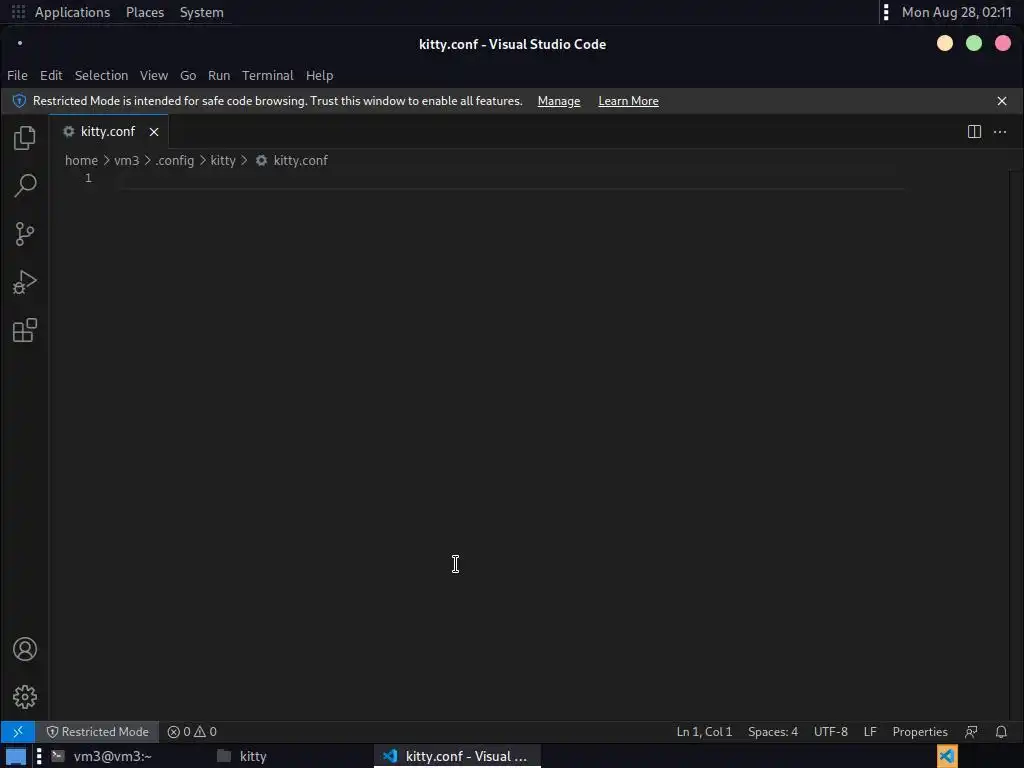Open the Manage gear in activity bar
Viewport: 1024px width, 768px height.
coord(25,697)
